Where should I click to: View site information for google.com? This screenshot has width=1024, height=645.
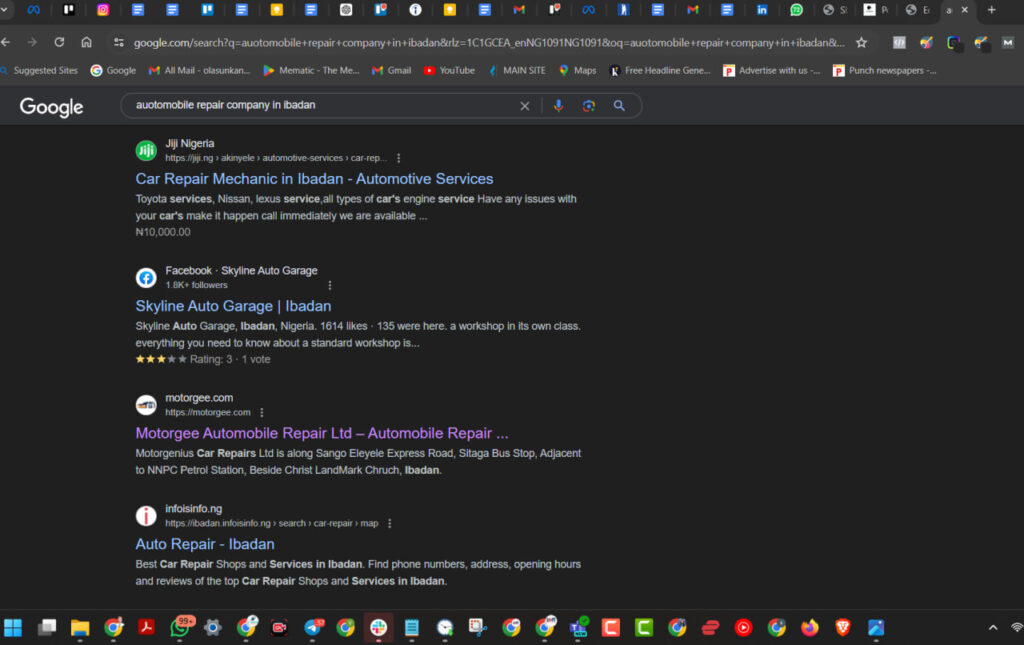tap(118, 42)
